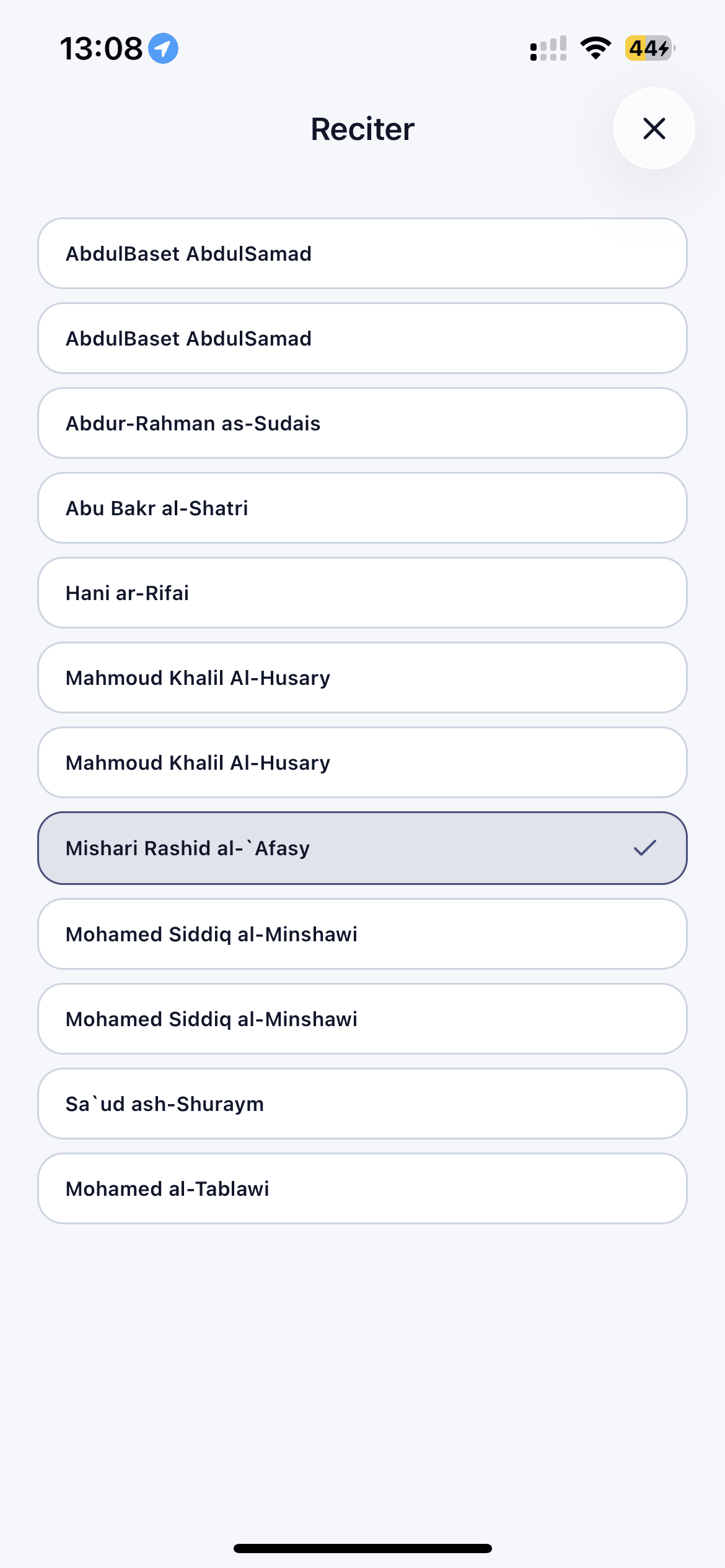Choose Abdur-Rahman as-Sudais as reciter

point(362,423)
